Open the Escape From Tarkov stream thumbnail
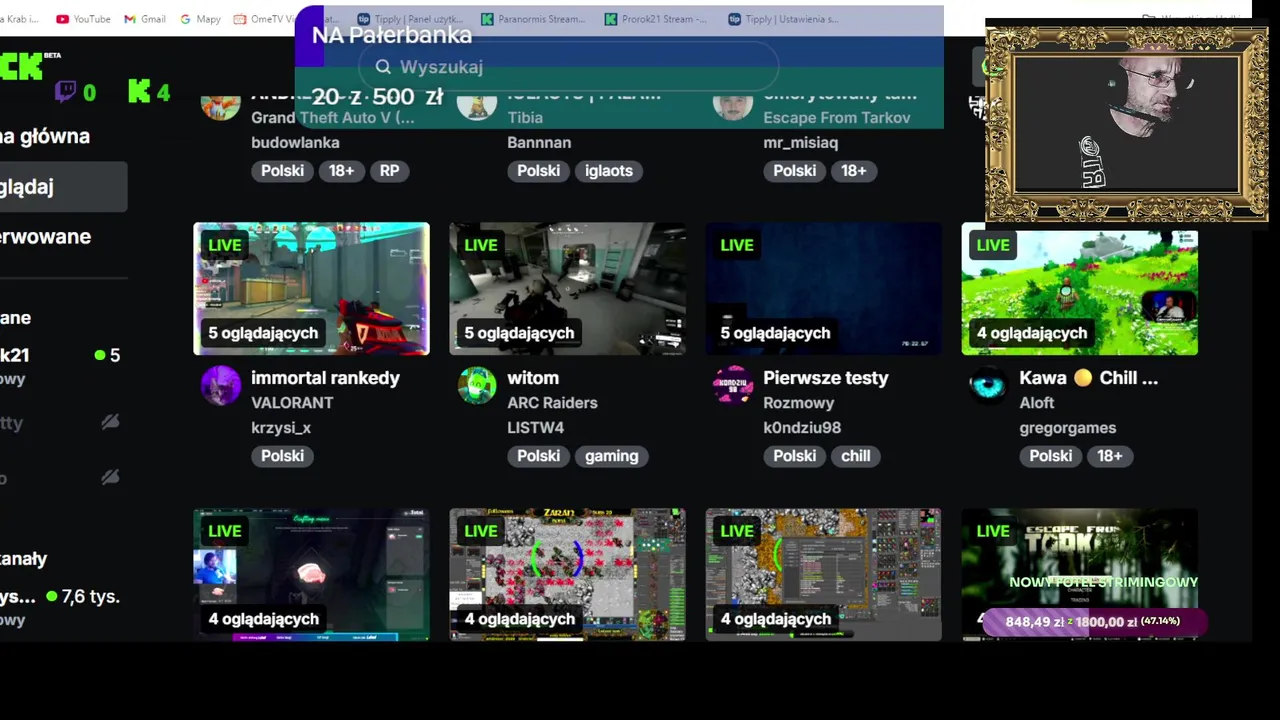This screenshot has width=1280, height=720. coord(1079,574)
